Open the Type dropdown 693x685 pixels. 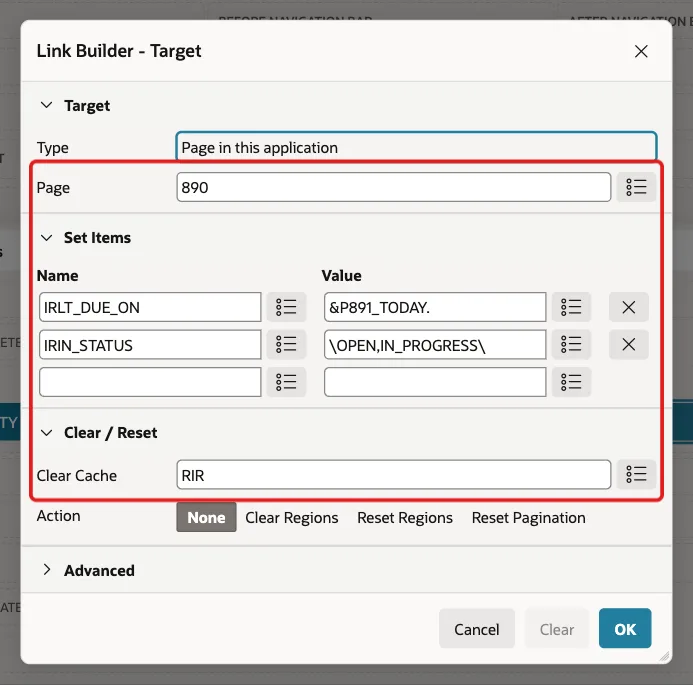(x=416, y=147)
